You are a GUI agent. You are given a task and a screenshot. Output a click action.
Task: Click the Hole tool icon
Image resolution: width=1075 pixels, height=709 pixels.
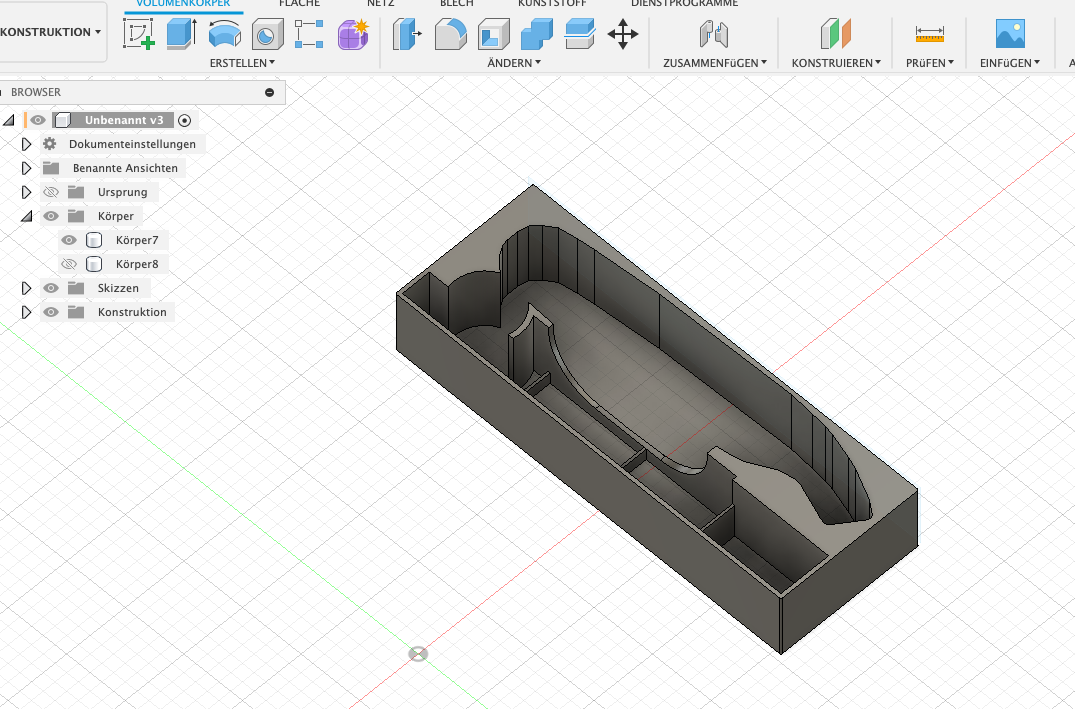(266, 35)
